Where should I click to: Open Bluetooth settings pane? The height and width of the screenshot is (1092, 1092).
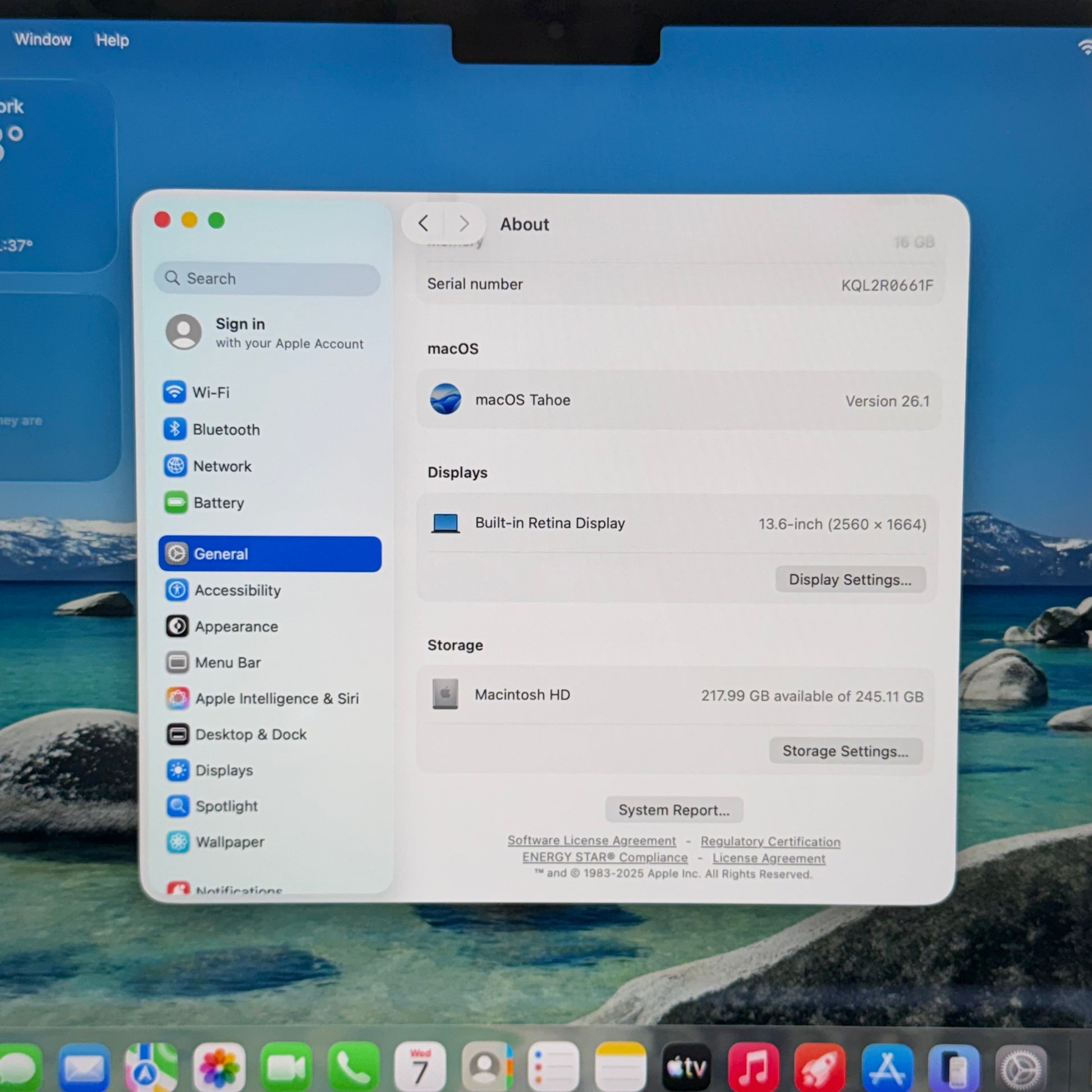(226, 430)
